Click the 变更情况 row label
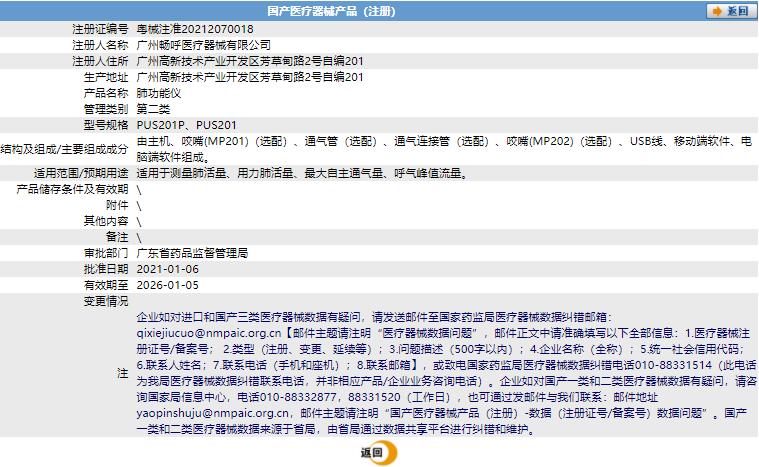 click(106, 301)
